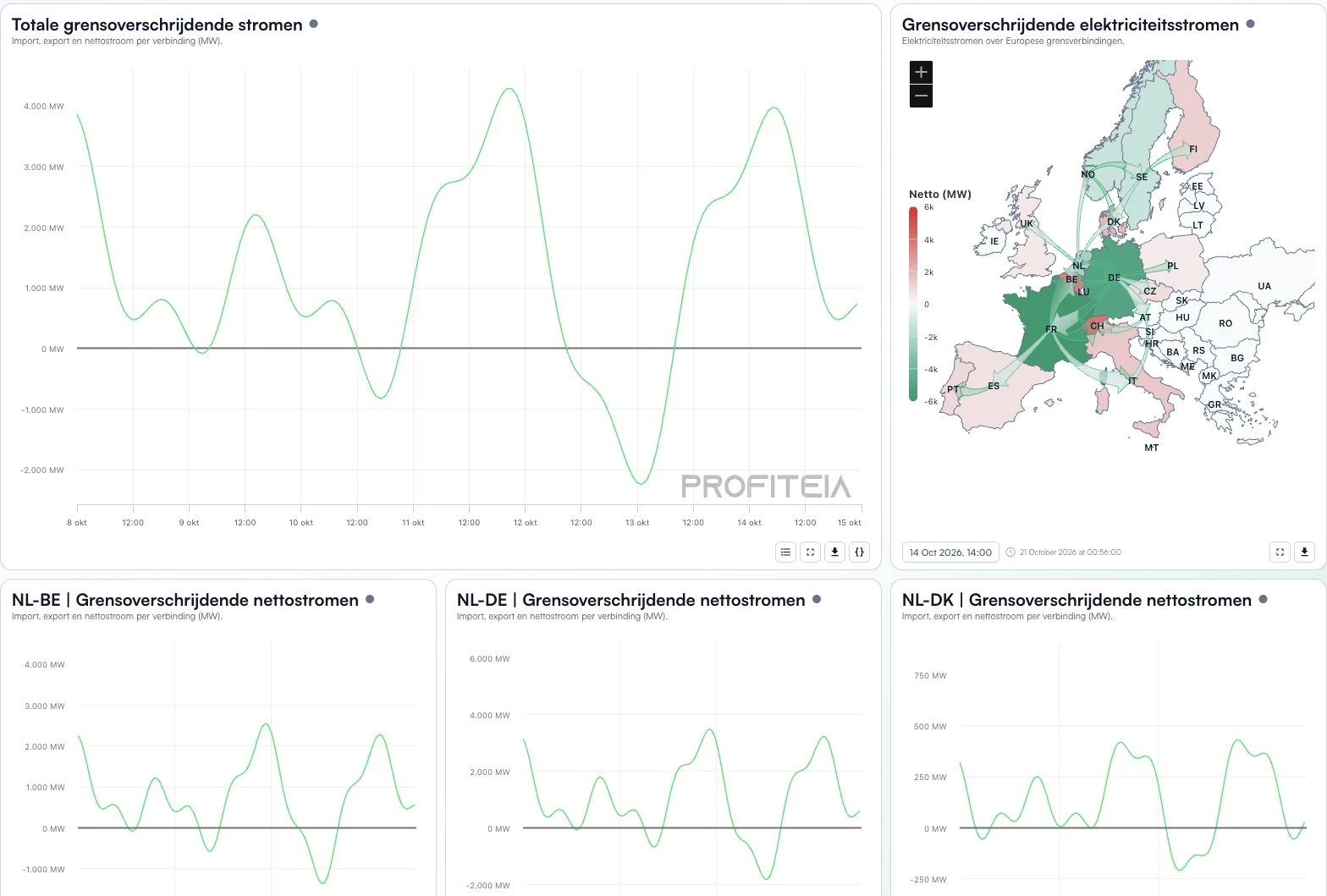Select United Kingdom (UK) on the map

(x=1027, y=224)
